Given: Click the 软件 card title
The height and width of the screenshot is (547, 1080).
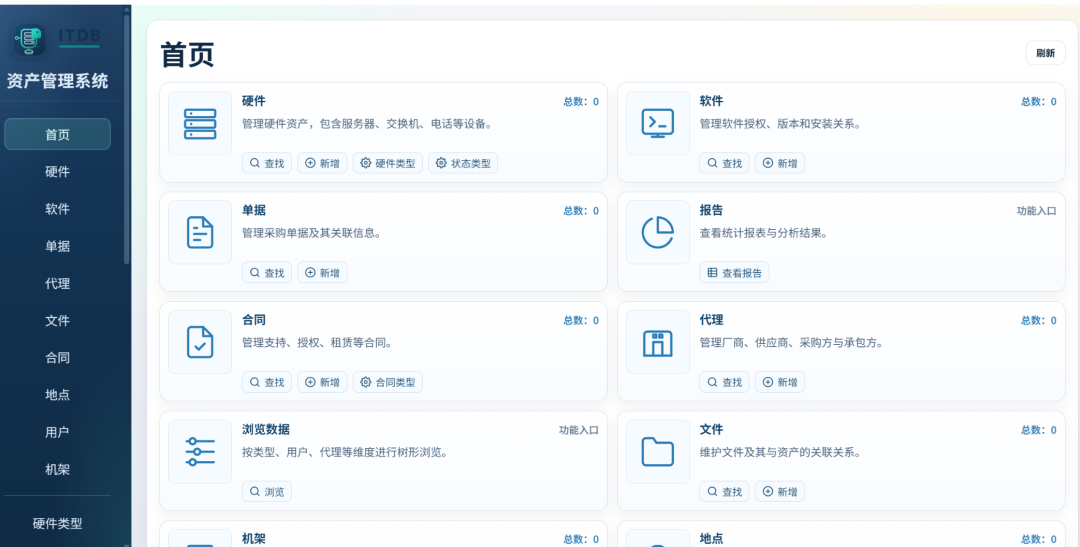Looking at the screenshot, I should (712, 101).
